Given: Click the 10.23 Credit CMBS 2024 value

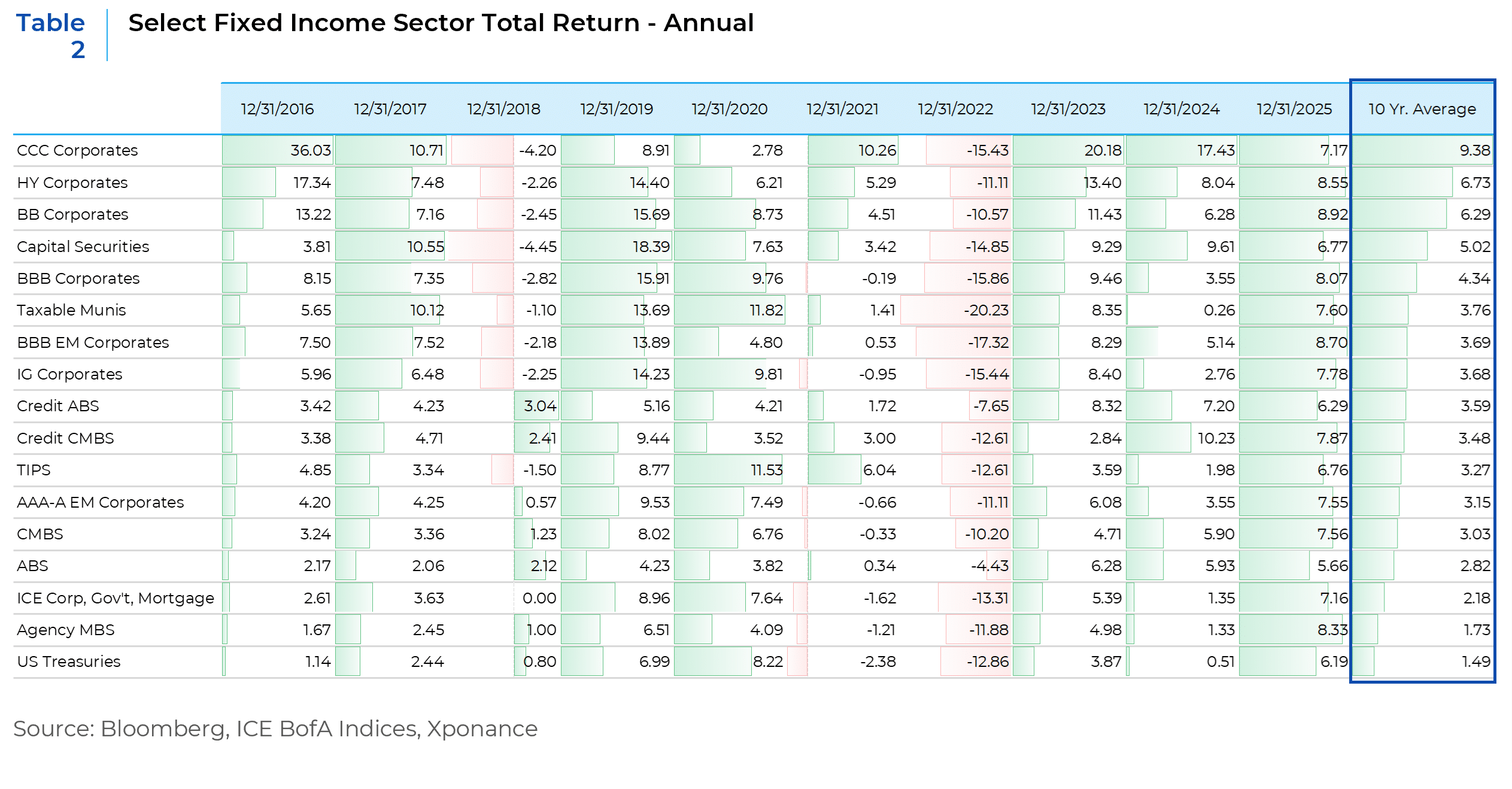Looking at the screenshot, I should (x=1216, y=438).
